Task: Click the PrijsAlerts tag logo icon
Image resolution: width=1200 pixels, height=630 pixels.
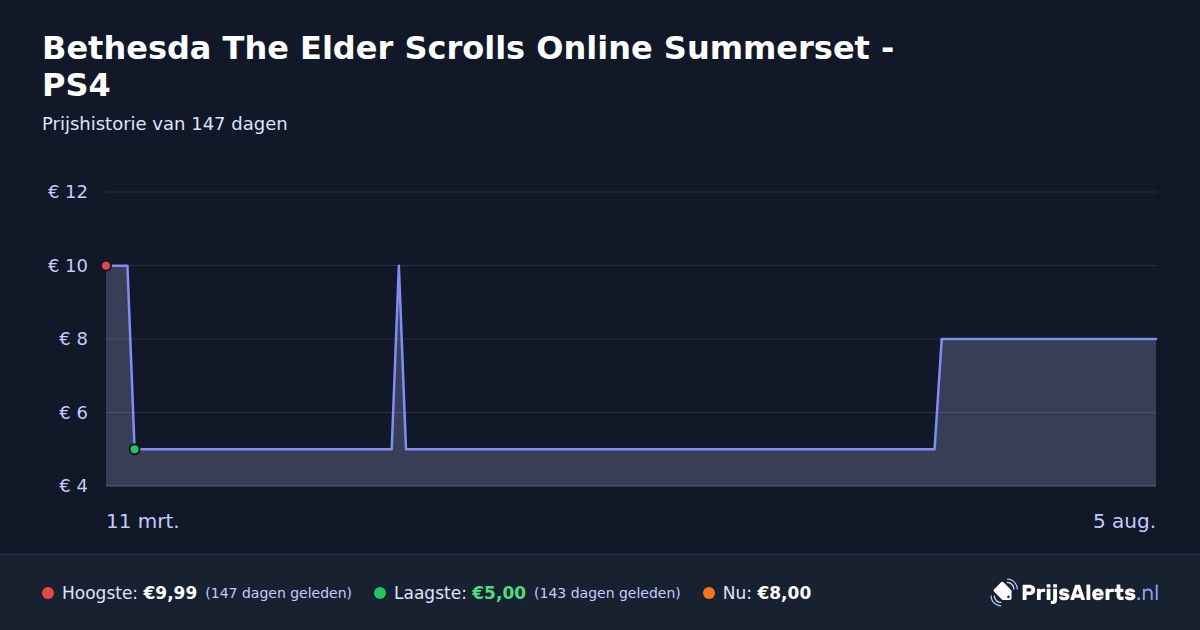Action: [1003, 592]
